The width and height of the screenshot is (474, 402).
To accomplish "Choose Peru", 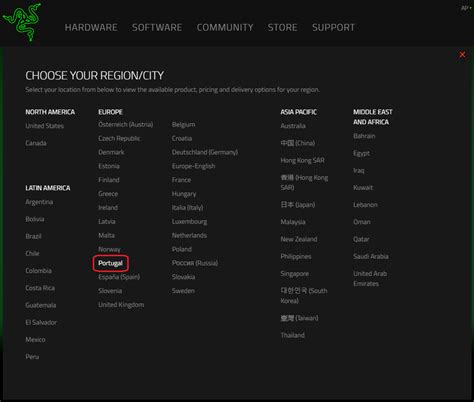I will click(32, 357).
